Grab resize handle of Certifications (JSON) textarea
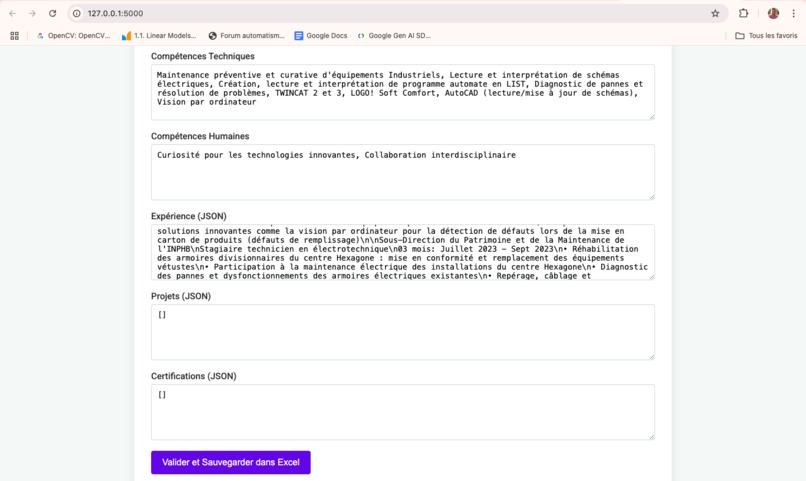The height and width of the screenshot is (481, 806). (651, 437)
